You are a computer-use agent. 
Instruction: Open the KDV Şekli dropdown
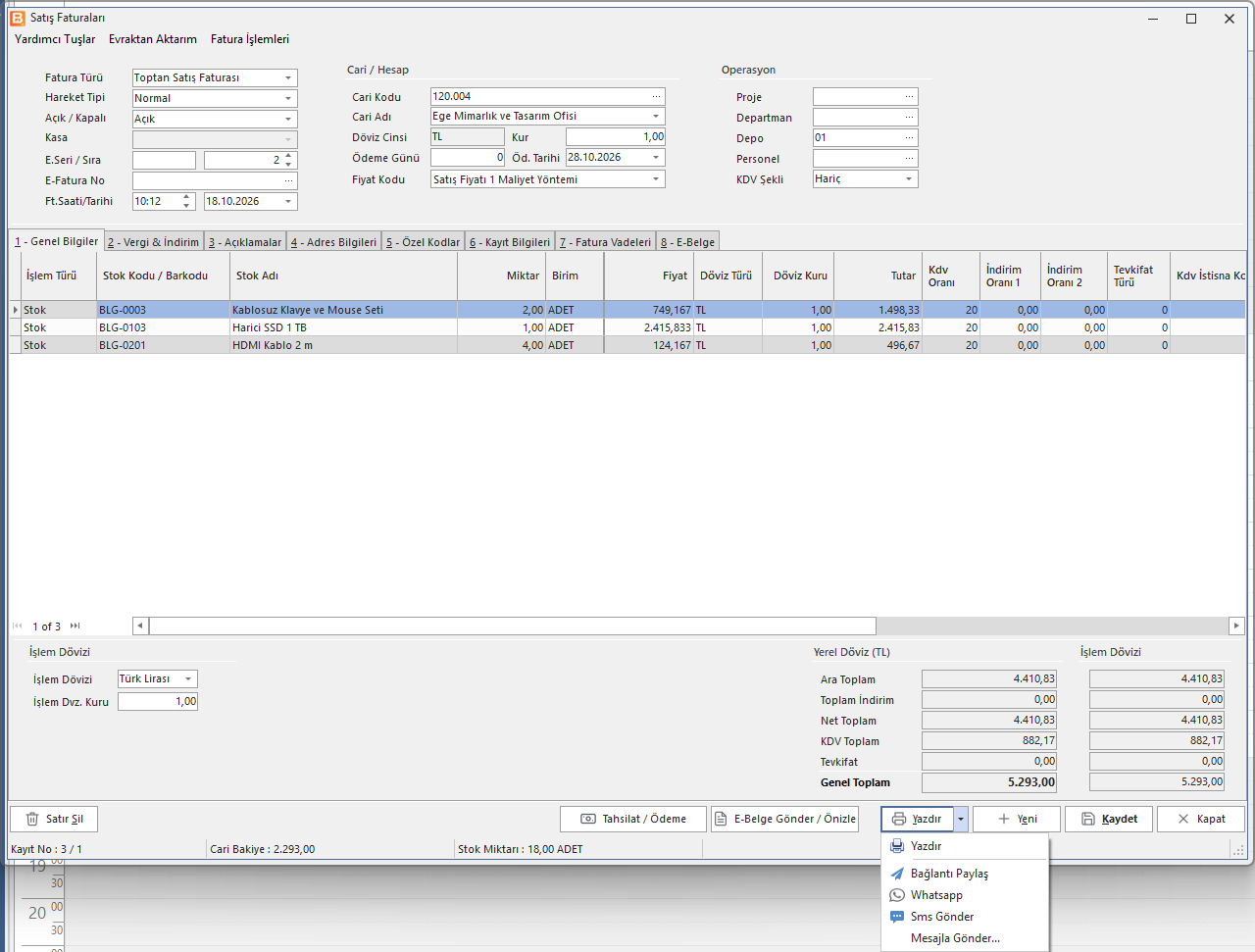pyautogui.click(x=909, y=178)
